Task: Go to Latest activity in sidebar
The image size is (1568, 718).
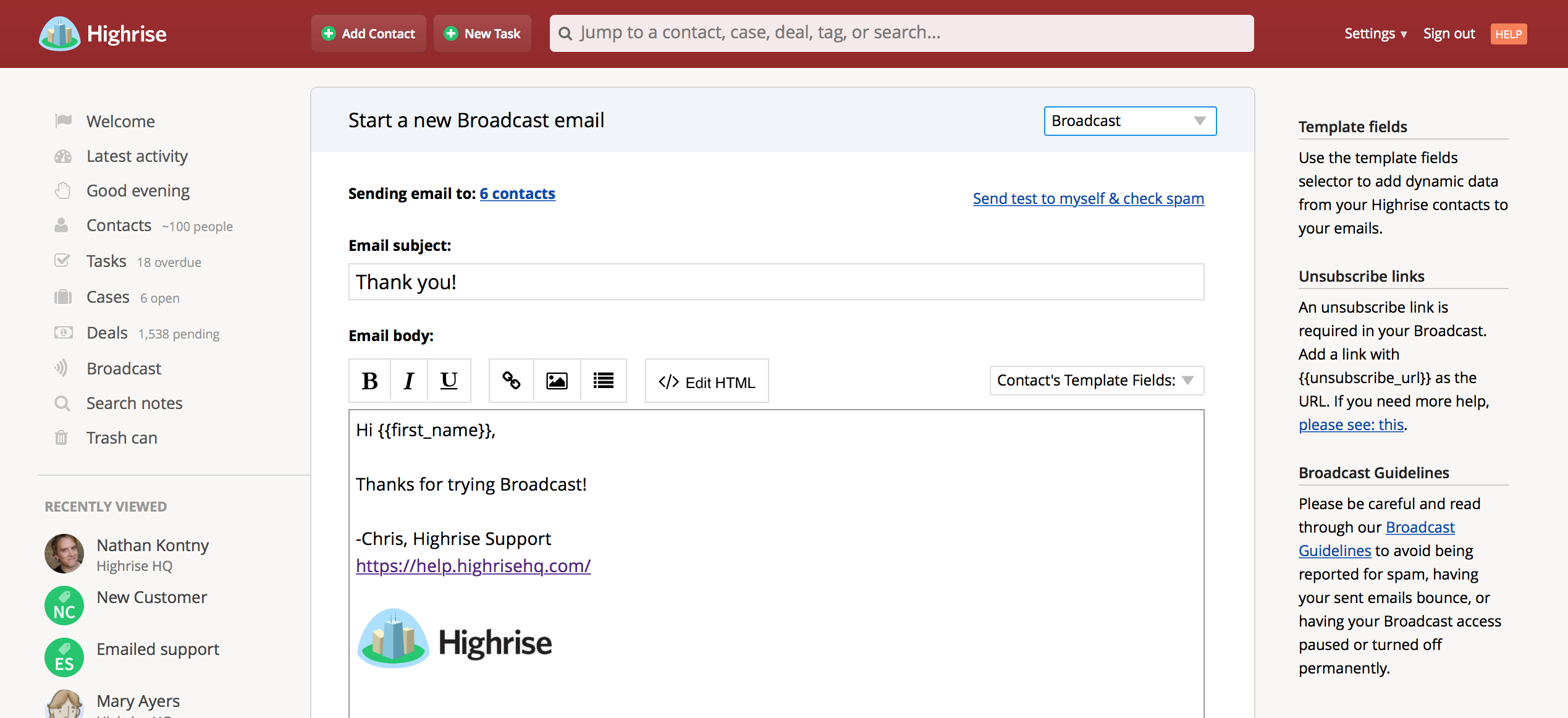Action: [137, 156]
